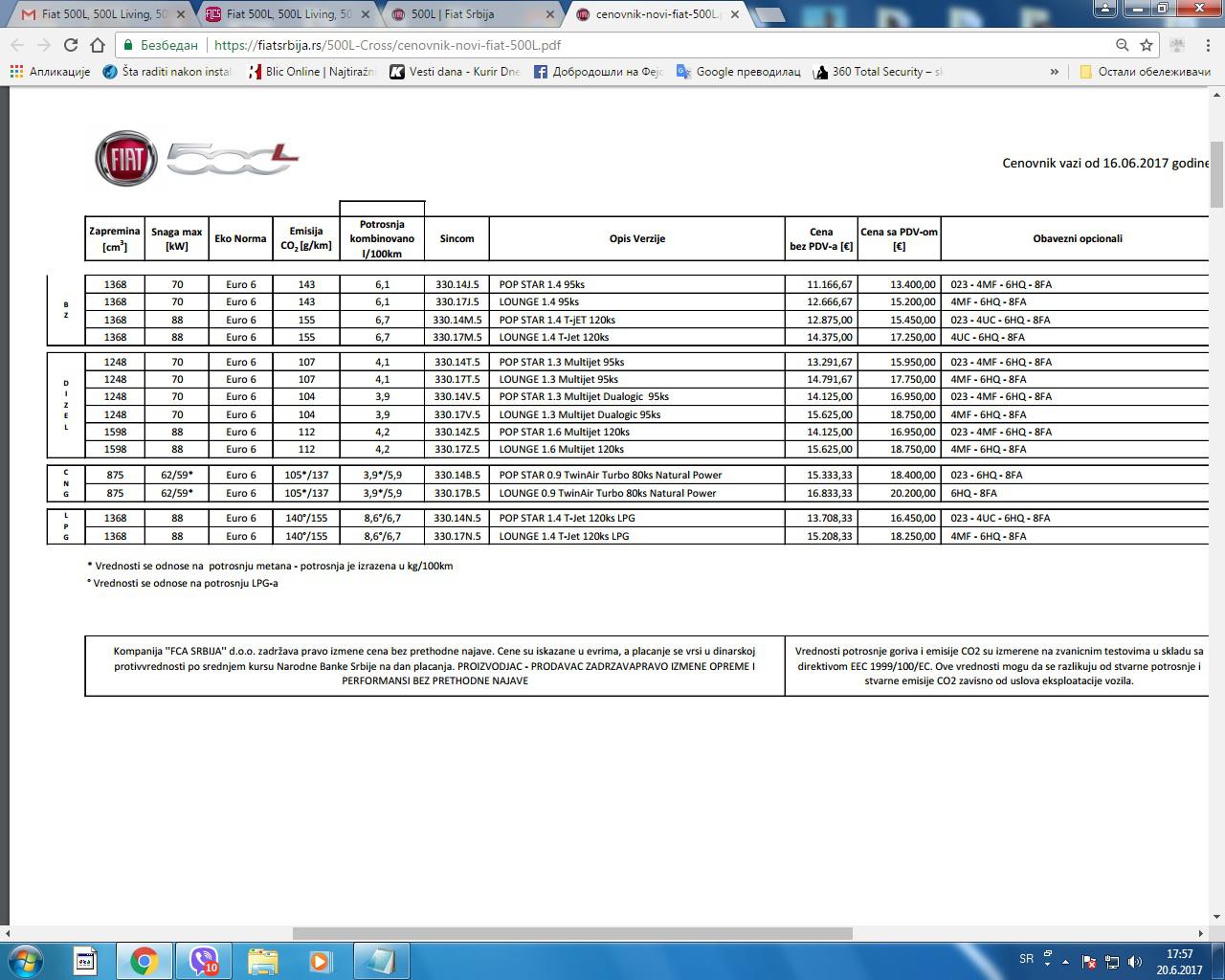The image size is (1225, 980).
Task: Open the Facebook Добродошли bookmark
Action: [x=599, y=72]
